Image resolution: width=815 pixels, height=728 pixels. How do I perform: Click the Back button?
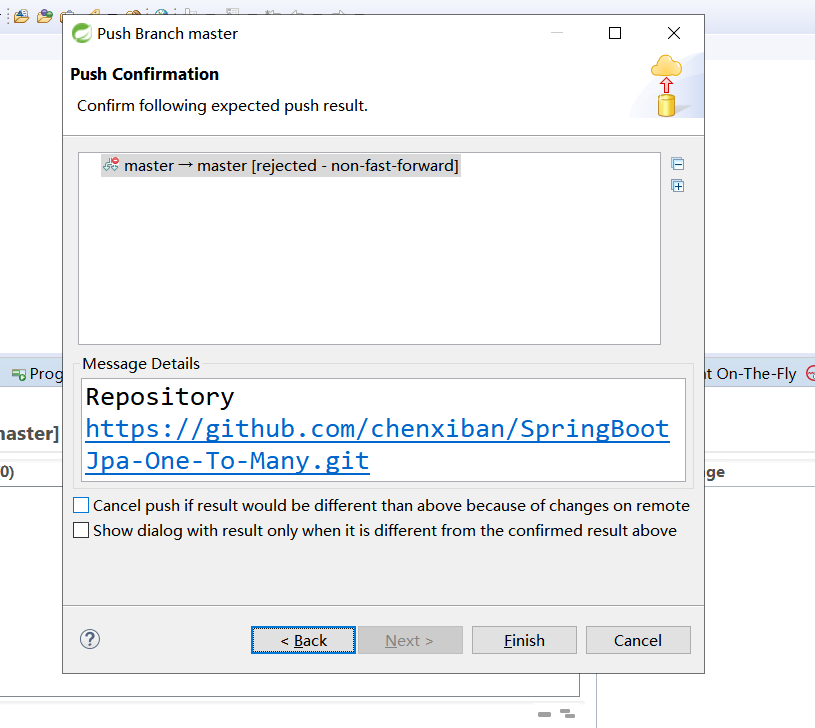click(303, 640)
